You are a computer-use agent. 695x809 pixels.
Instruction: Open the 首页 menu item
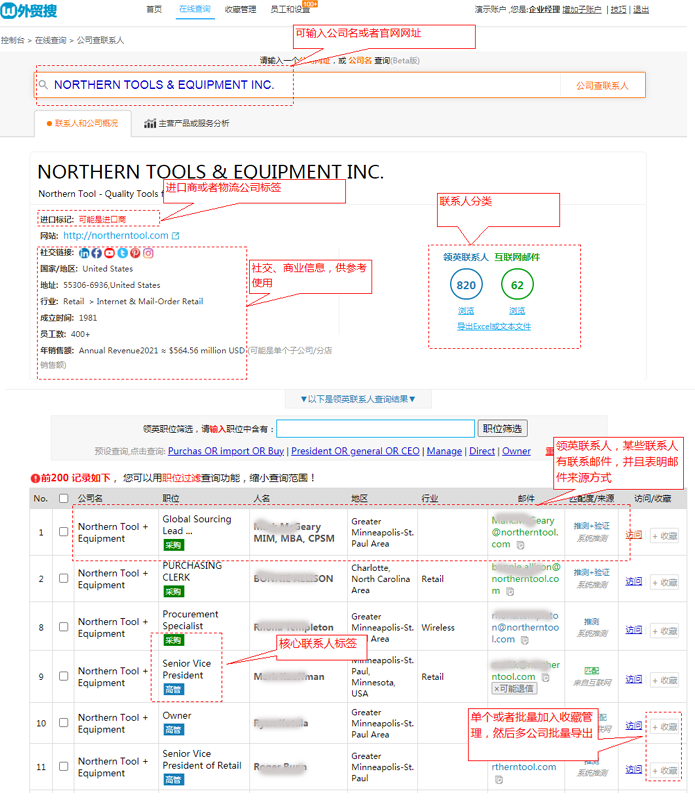click(154, 9)
